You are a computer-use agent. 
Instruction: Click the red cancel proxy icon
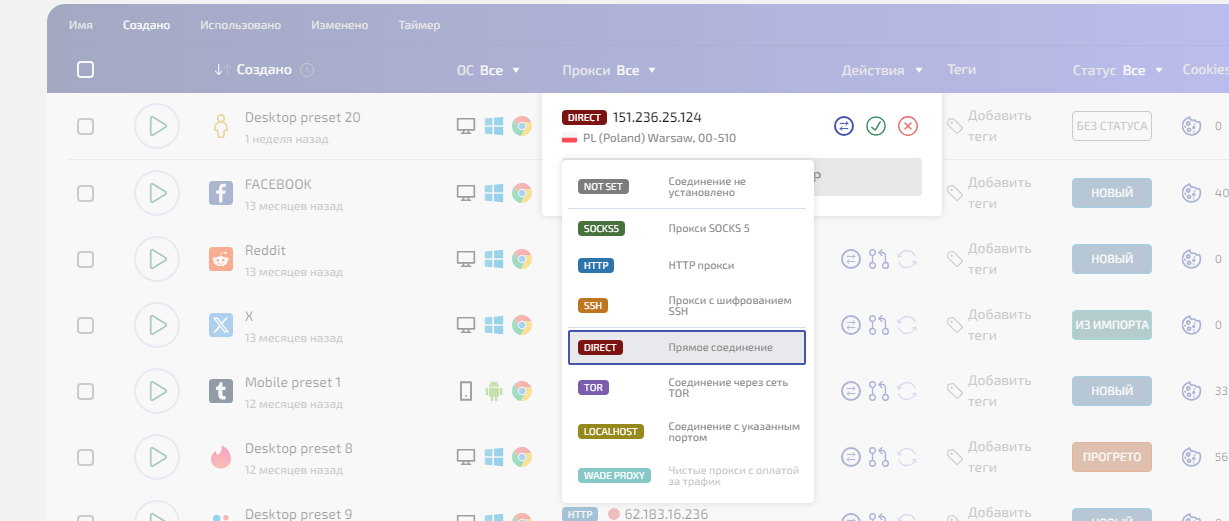click(x=907, y=126)
